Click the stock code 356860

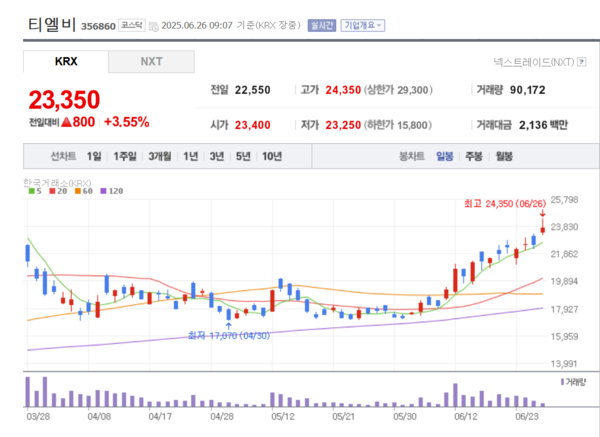pos(98,26)
